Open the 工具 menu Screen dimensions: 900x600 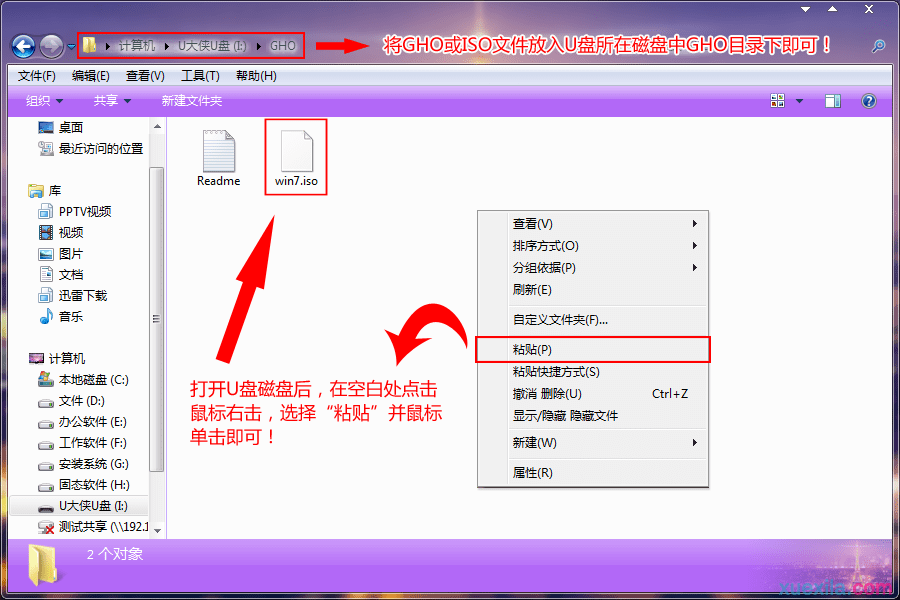199,75
